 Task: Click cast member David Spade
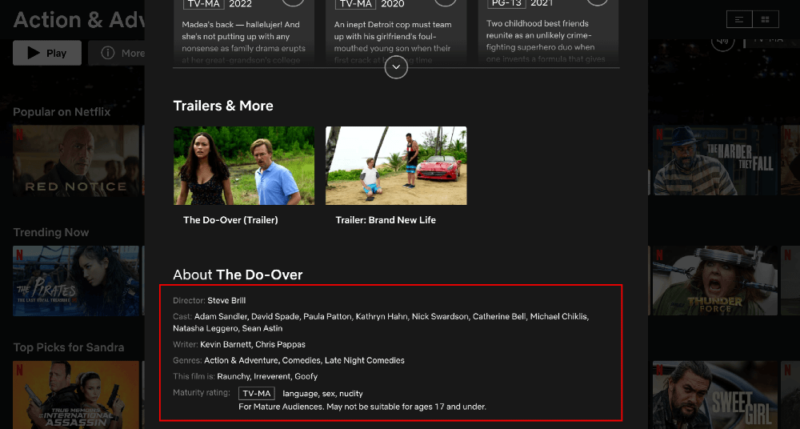(x=275, y=317)
